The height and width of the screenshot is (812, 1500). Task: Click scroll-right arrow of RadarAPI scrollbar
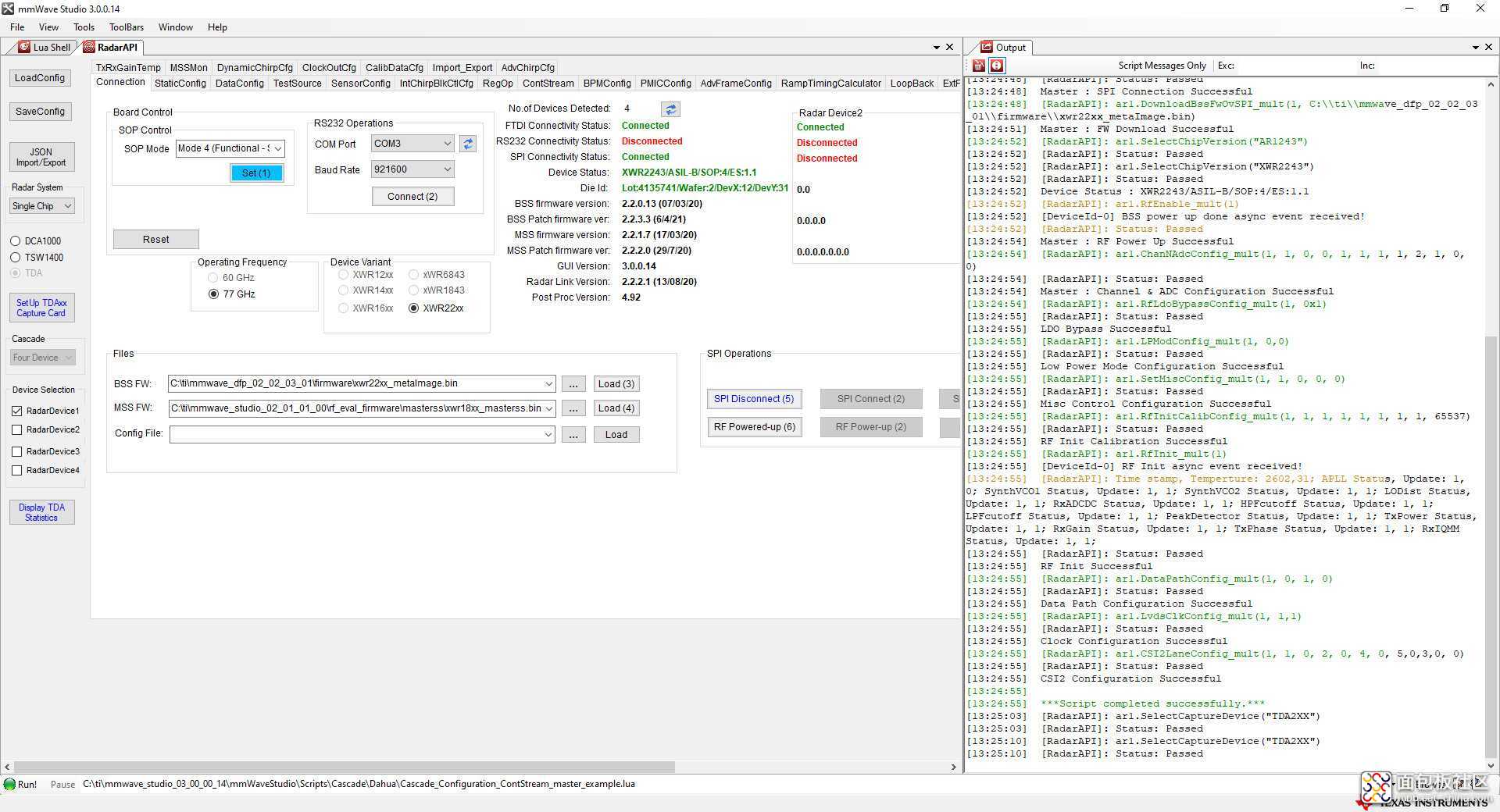pos(953,767)
